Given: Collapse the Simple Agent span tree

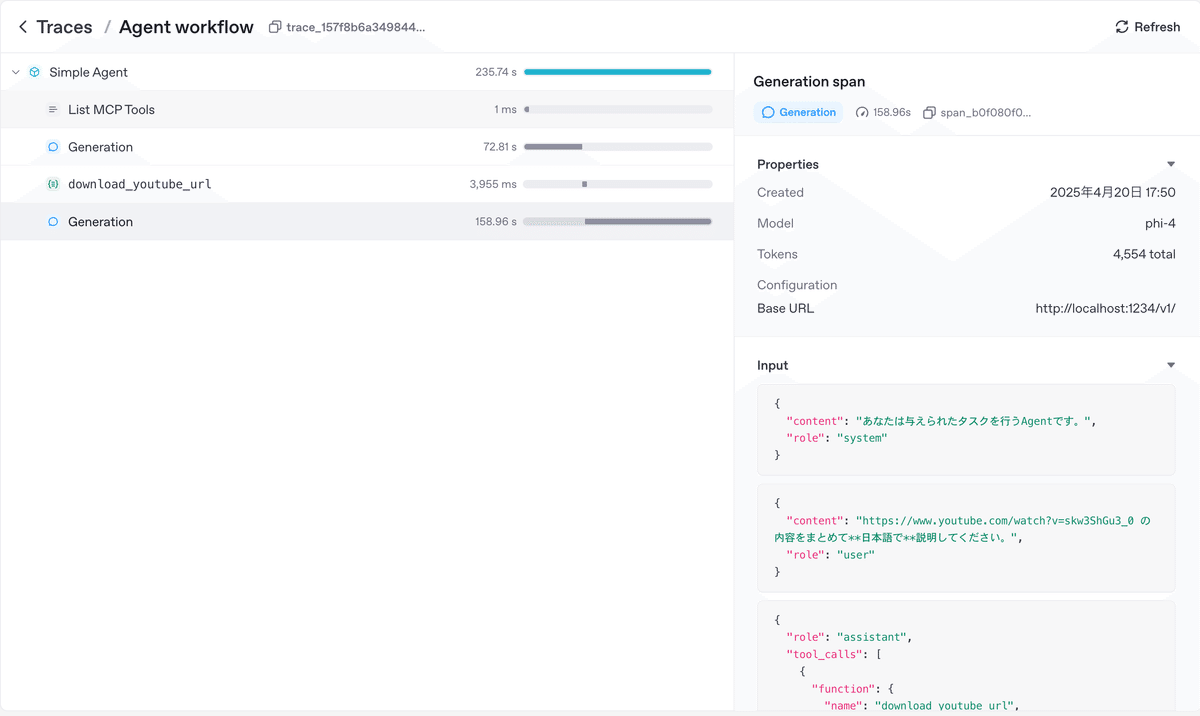Looking at the screenshot, I should click(15, 72).
